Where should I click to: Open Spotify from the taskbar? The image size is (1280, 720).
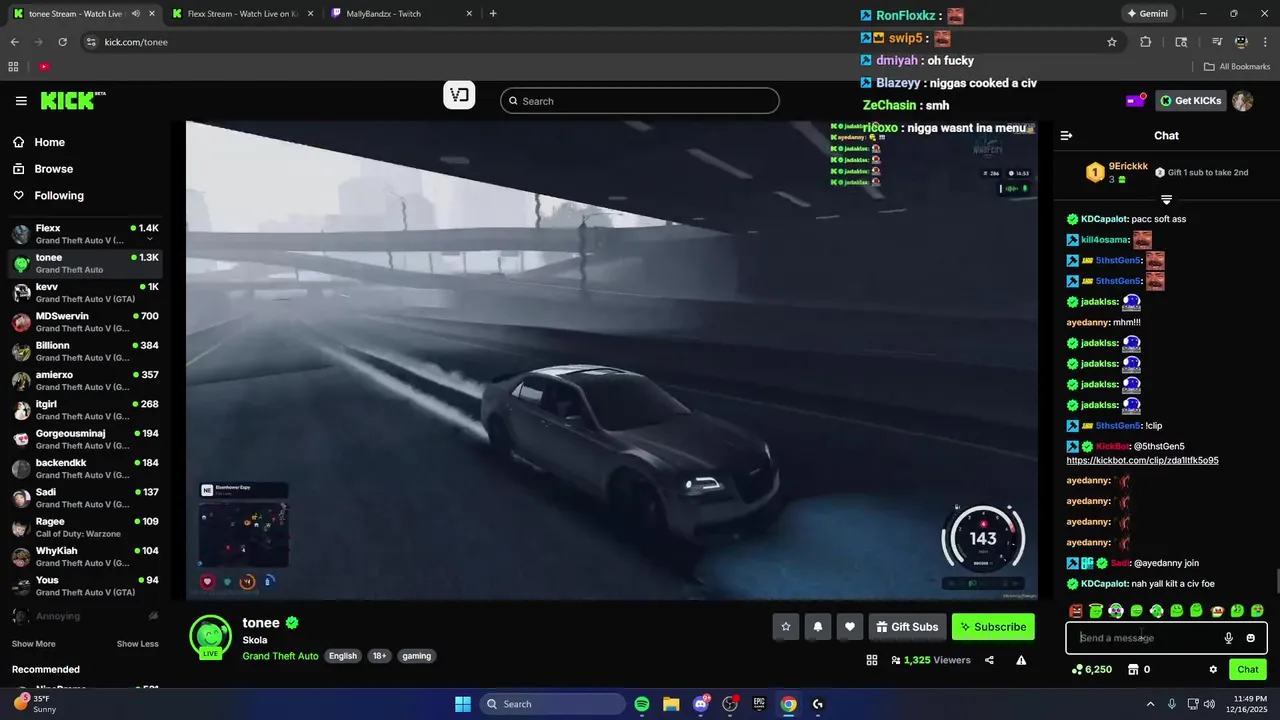pos(642,704)
